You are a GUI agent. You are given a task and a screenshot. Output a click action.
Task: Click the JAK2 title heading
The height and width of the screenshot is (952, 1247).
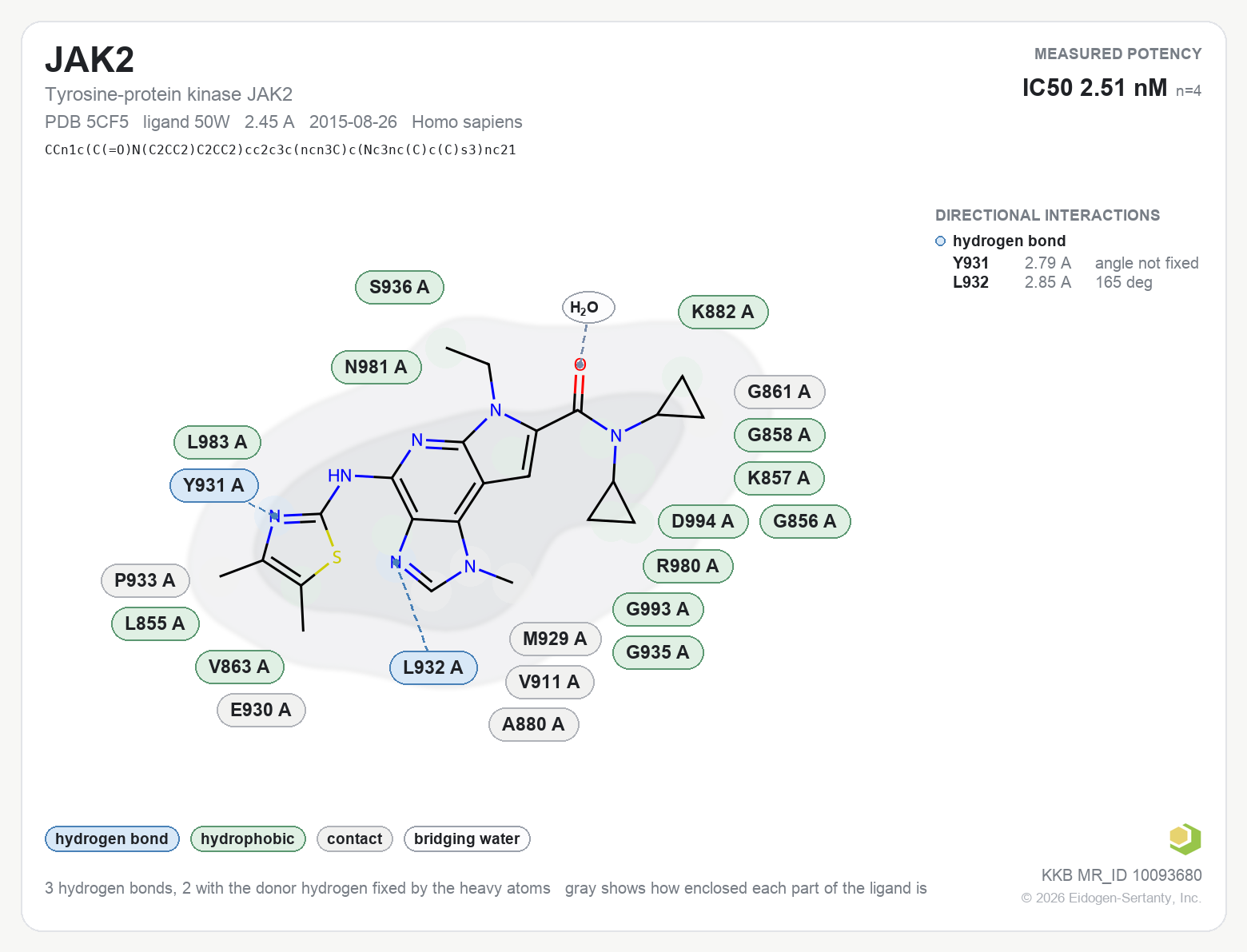pos(90,60)
